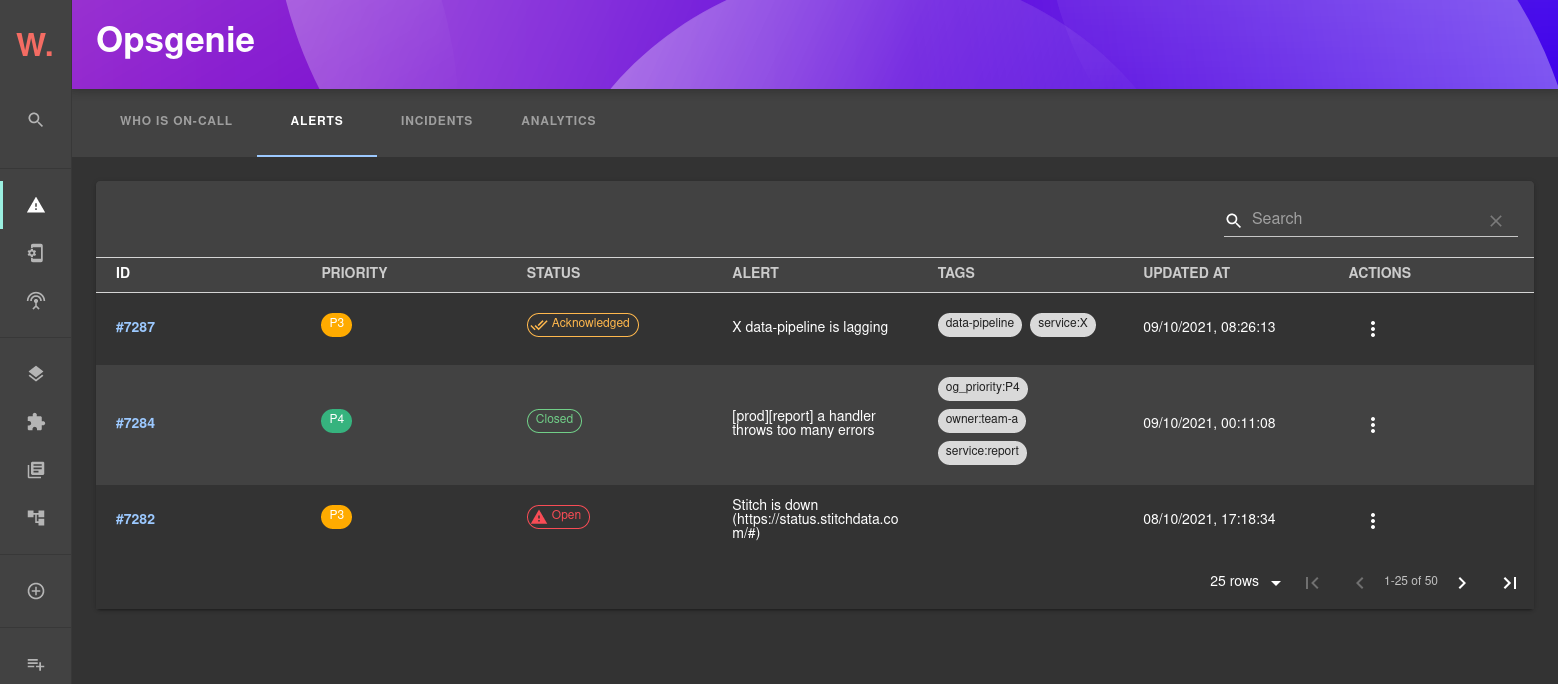Click the circled plus create icon
The width and height of the screenshot is (1558, 684).
[x=36, y=591]
